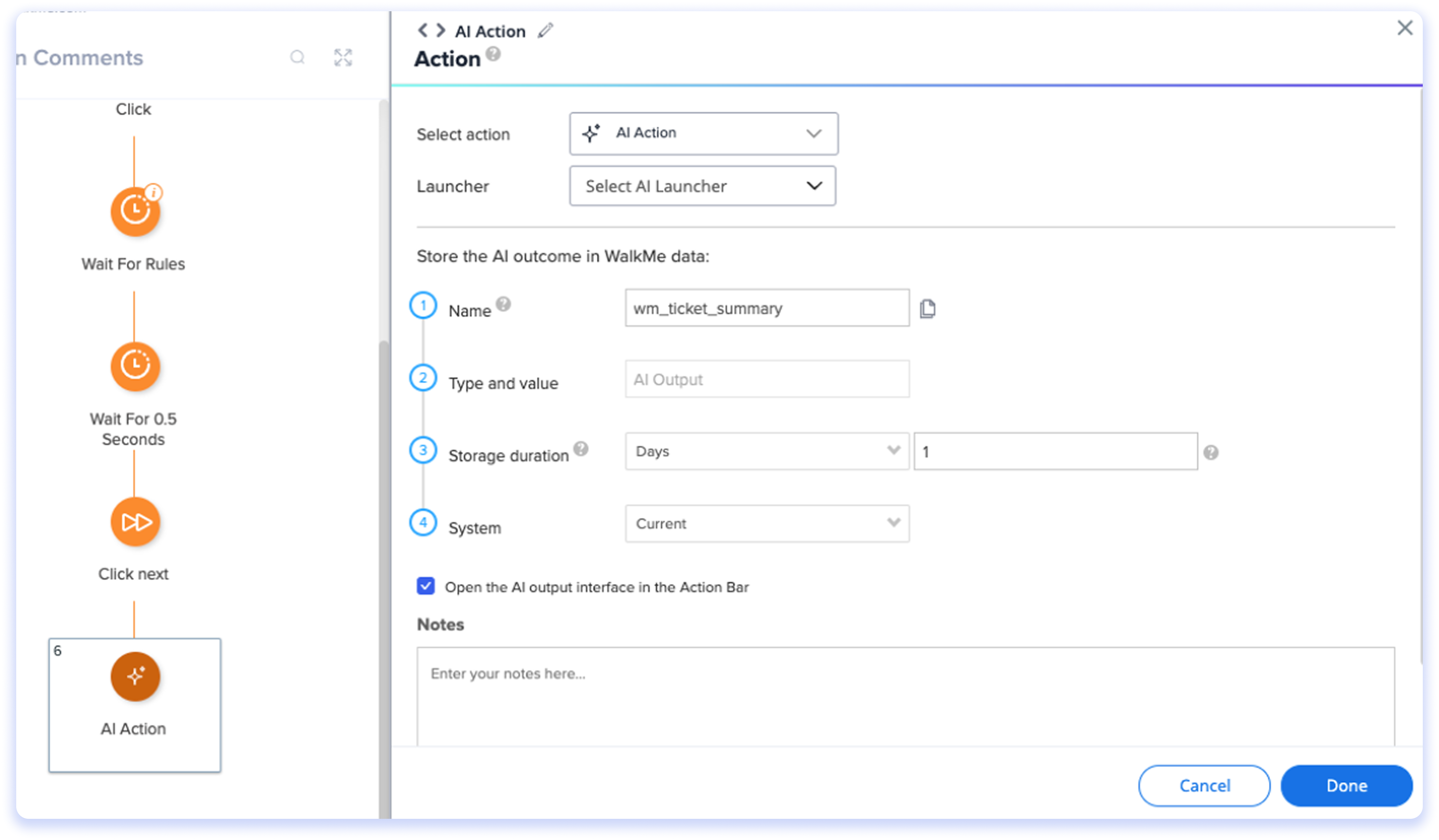Click into the Notes text area
The height and width of the screenshot is (840, 1439).
coord(905,696)
